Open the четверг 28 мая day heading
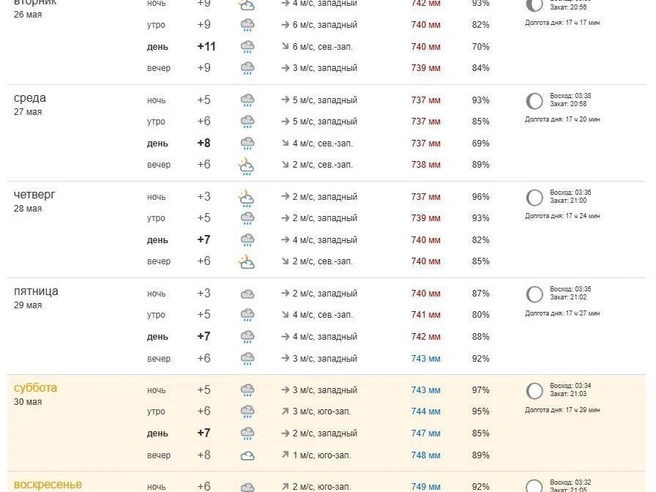656x492 pixels. (x=34, y=200)
